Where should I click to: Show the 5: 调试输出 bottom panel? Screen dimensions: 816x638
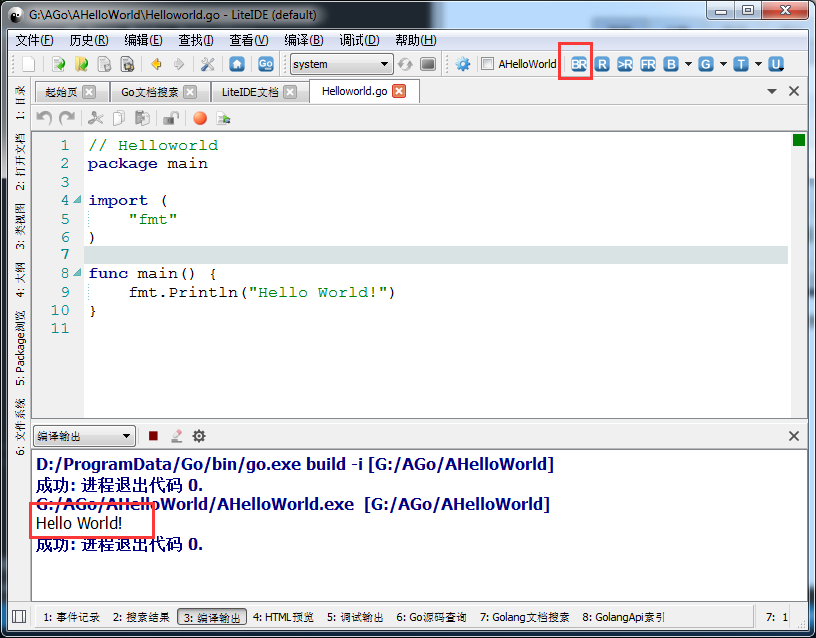(x=355, y=617)
